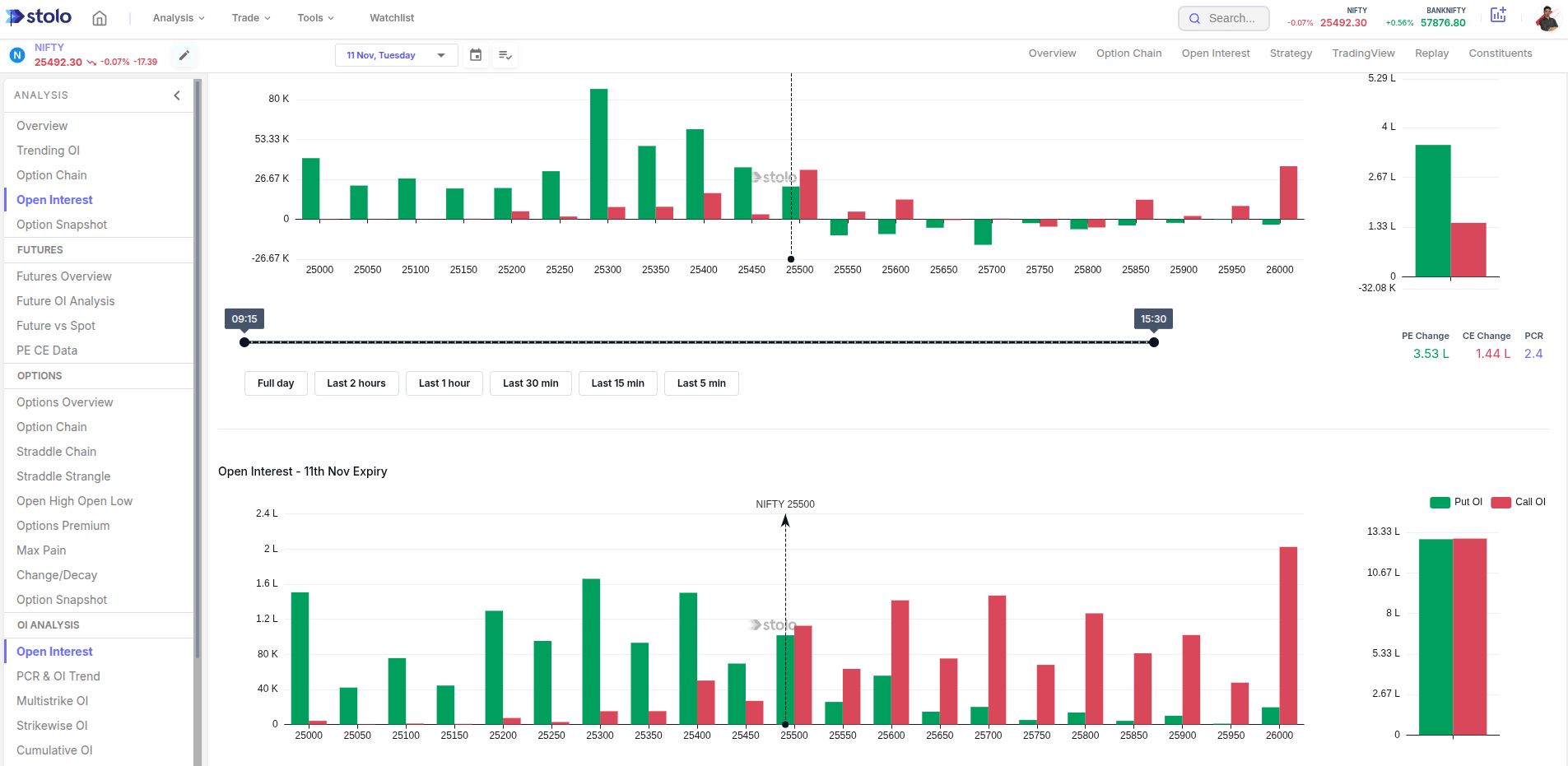Toggle the Call OI legend series
1568x766 pixels.
1519,502
